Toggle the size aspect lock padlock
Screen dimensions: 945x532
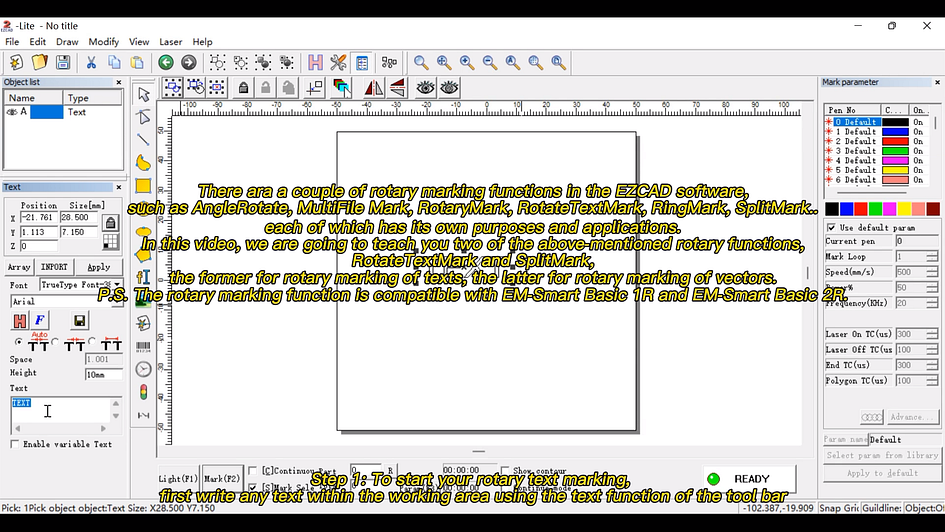(x=110, y=223)
